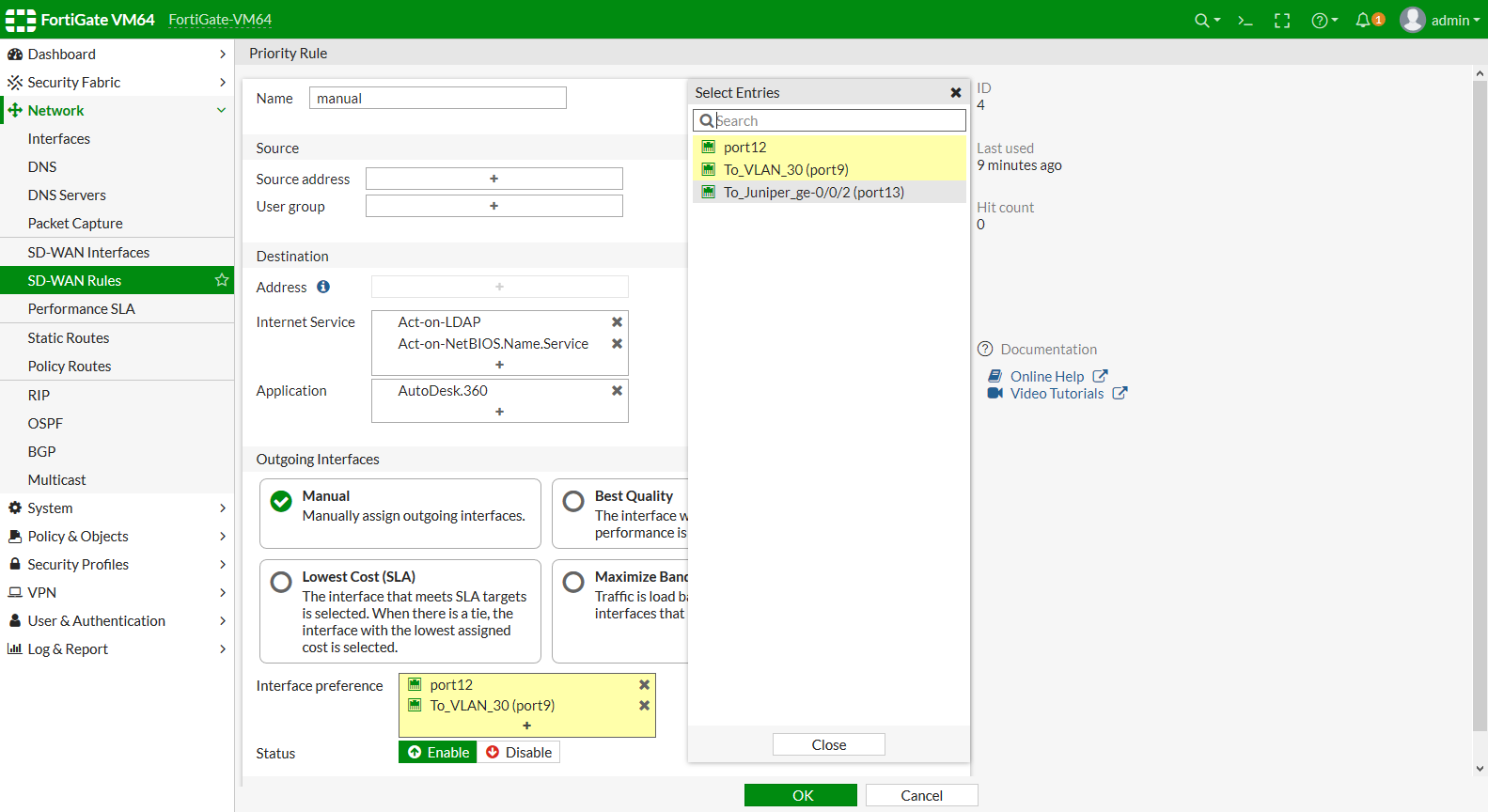This screenshot has height=812, width=1488.
Task: Expand the Policy & Objects menu
Action: coord(117,537)
